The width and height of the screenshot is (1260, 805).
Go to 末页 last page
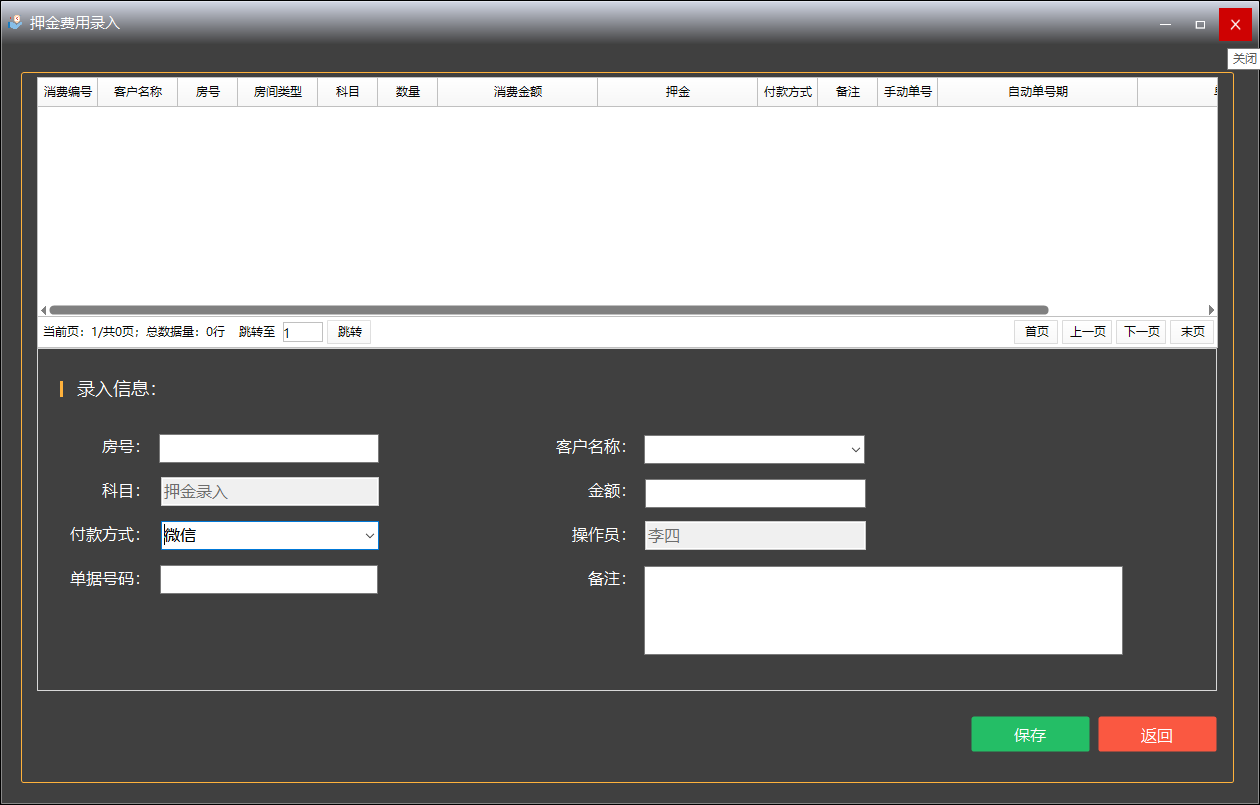click(x=1192, y=332)
